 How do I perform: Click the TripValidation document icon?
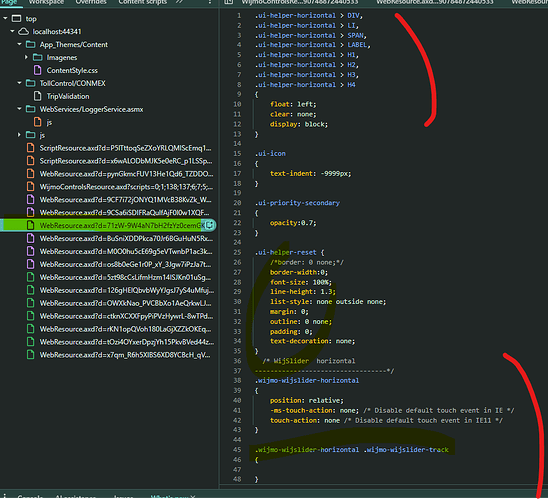coord(37,96)
